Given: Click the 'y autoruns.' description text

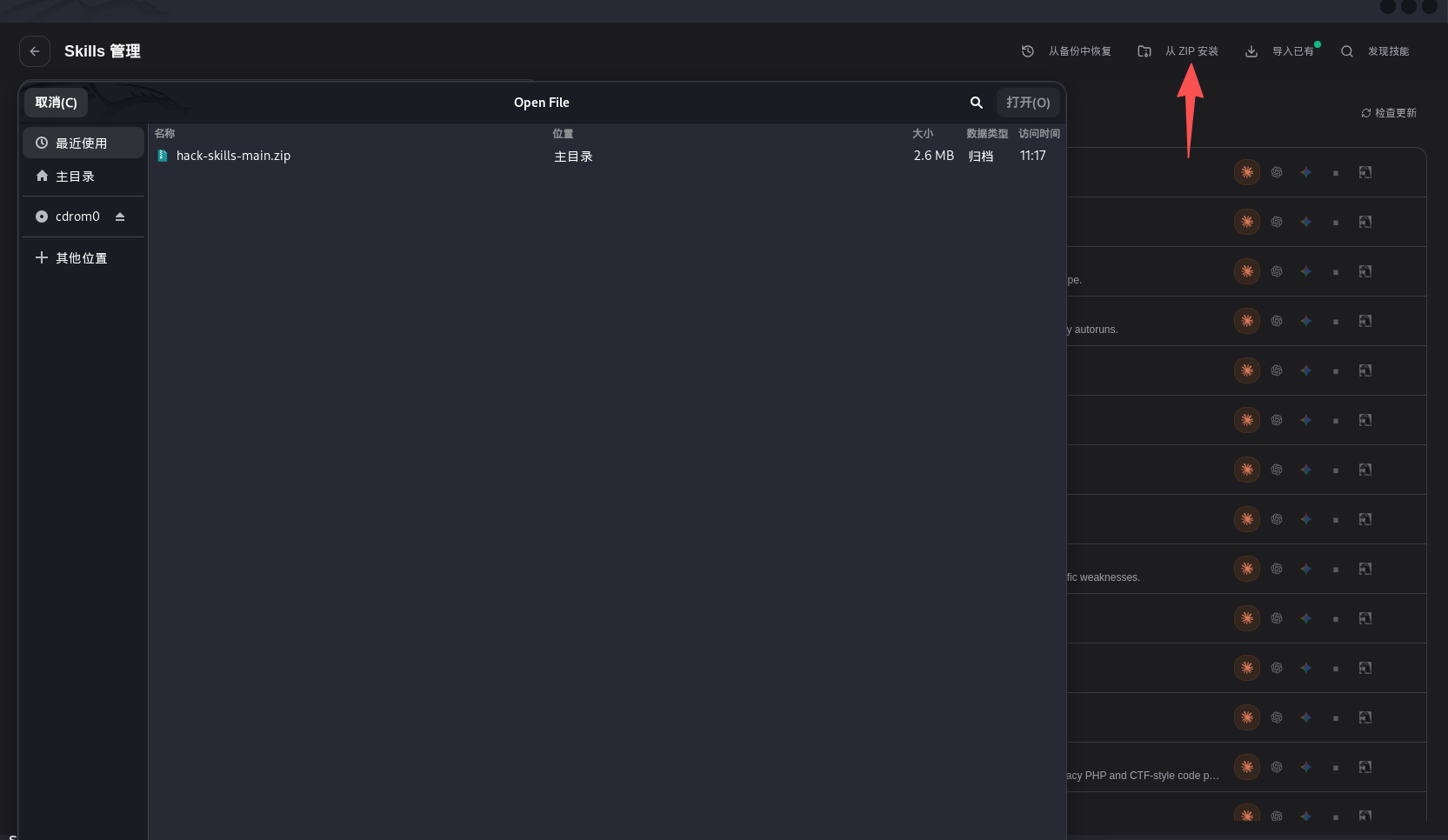Looking at the screenshot, I should click(x=1092, y=330).
